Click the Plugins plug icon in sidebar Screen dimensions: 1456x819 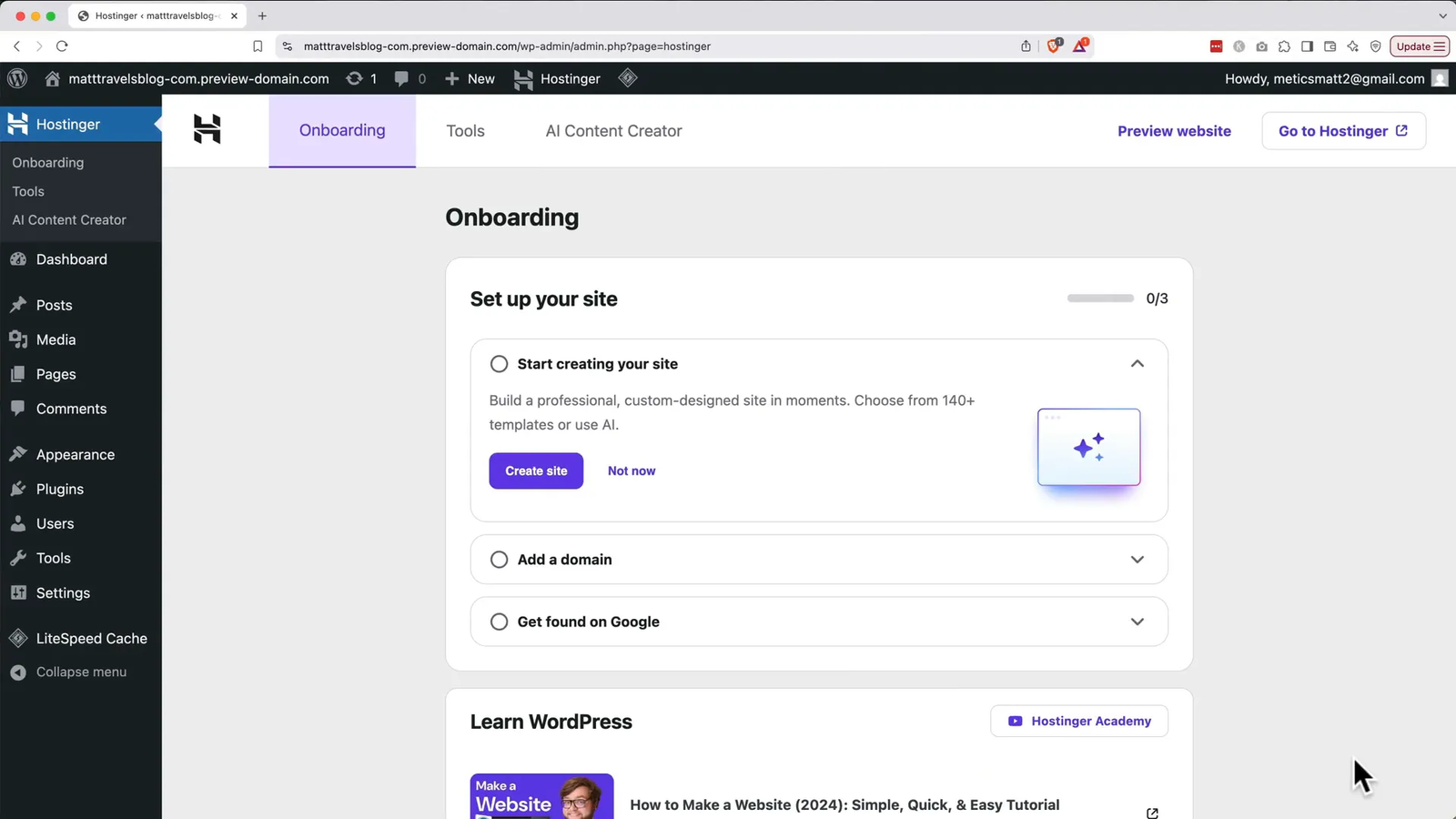pyautogui.click(x=18, y=489)
